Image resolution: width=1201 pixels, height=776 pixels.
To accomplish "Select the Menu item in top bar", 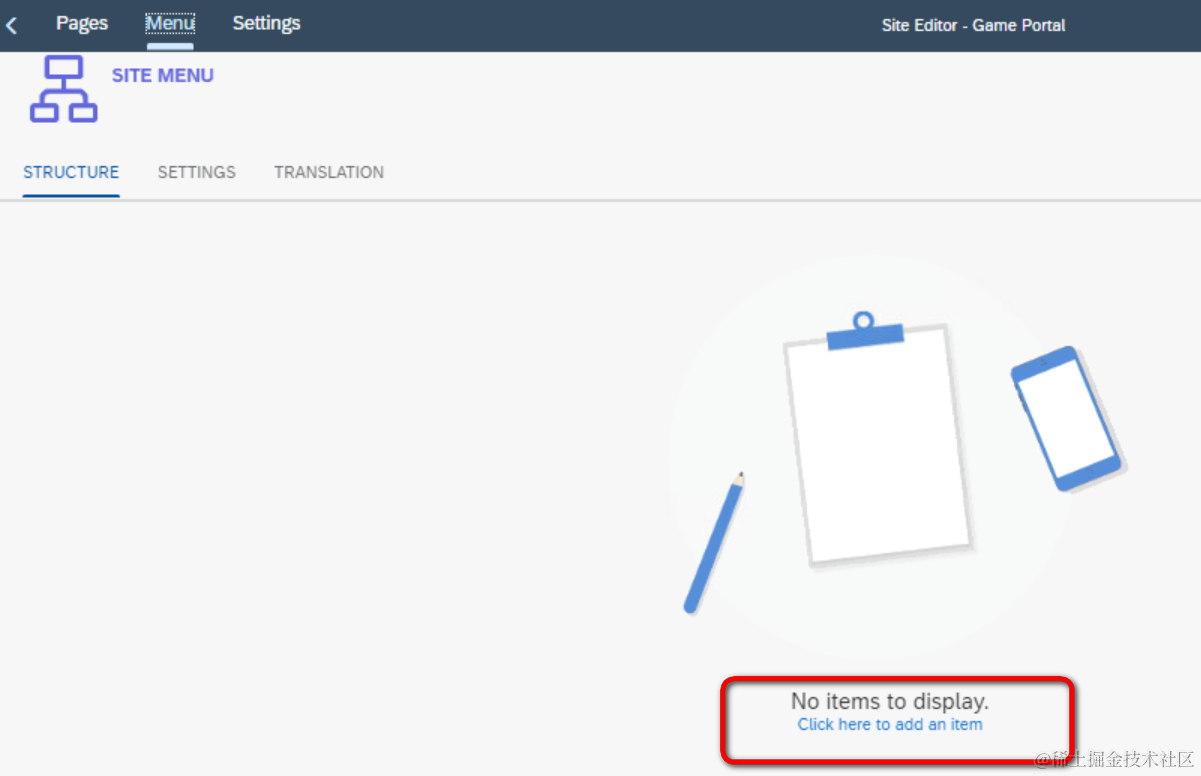I will [x=170, y=23].
